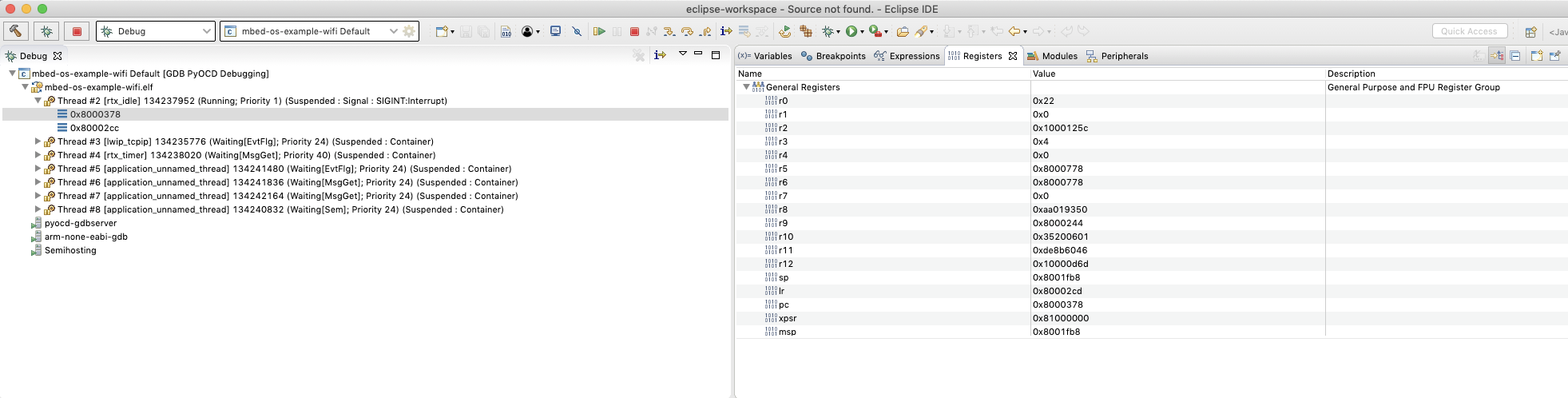The height and width of the screenshot is (398, 1568).
Task: Switch to the Peripherals tab
Action: (1117, 56)
